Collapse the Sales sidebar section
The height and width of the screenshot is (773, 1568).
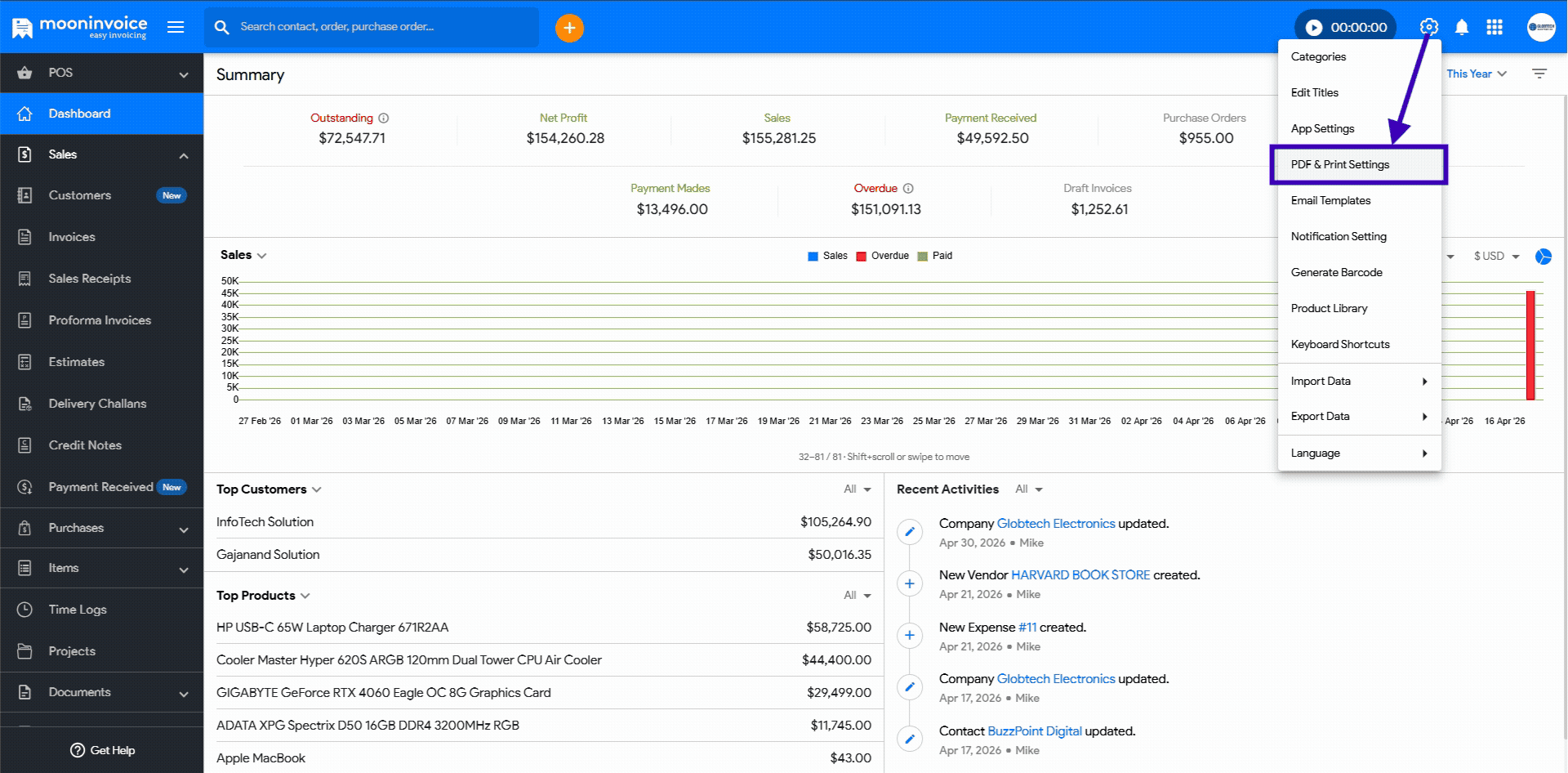coord(184,156)
